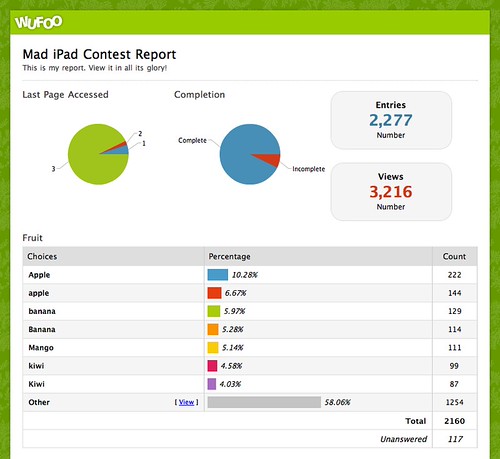Click pie label '2' on Last Page chart
Screen dimensions: 500x459
click(140, 133)
